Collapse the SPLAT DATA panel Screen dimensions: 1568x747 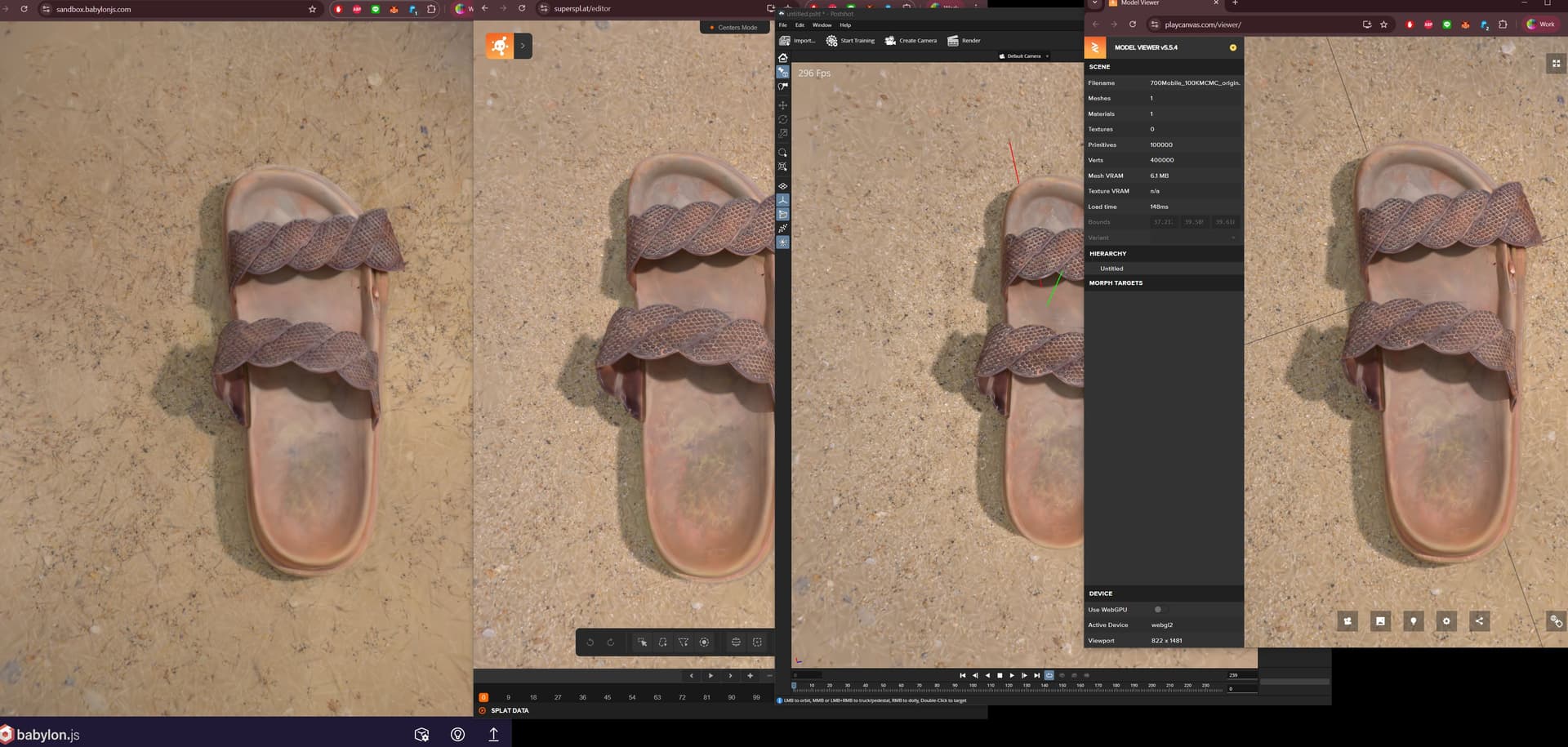[x=509, y=711]
